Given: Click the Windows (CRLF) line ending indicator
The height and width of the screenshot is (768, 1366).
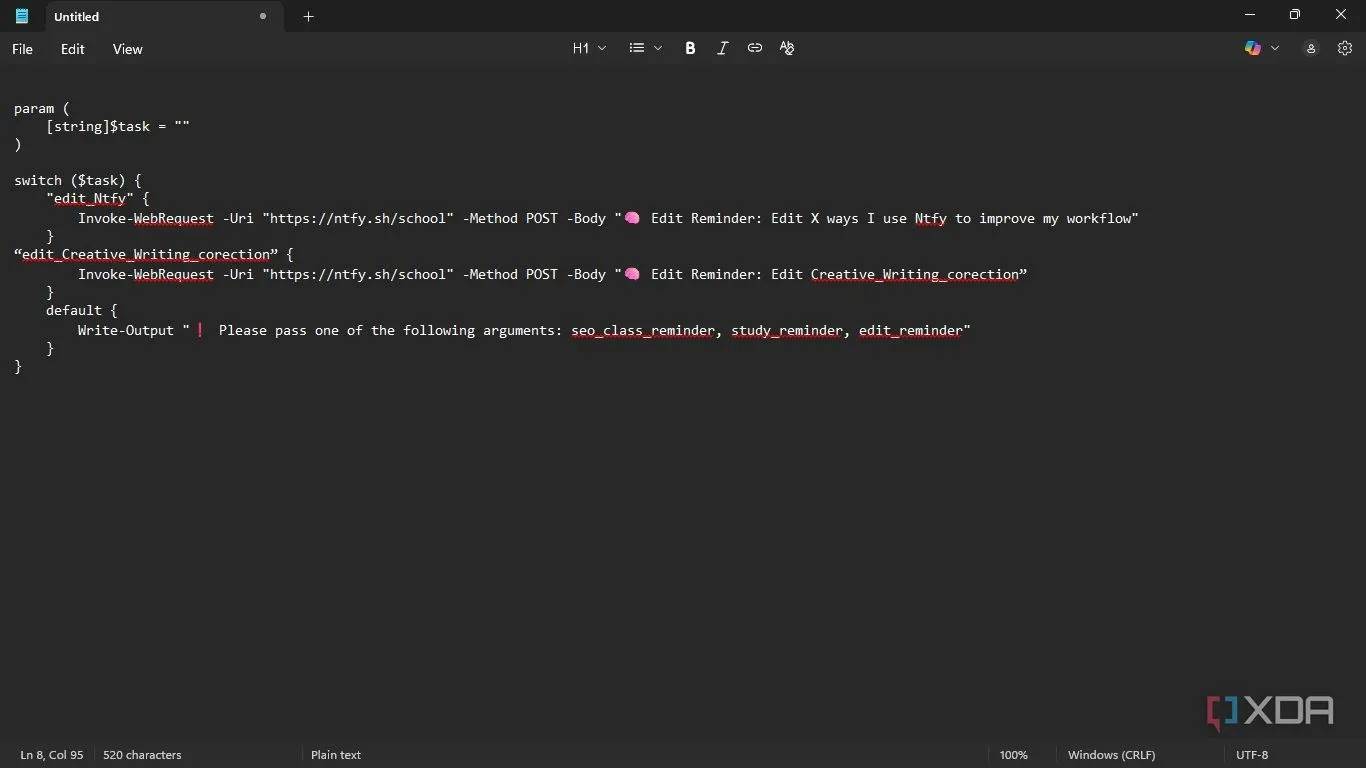Looking at the screenshot, I should [1111, 755].
